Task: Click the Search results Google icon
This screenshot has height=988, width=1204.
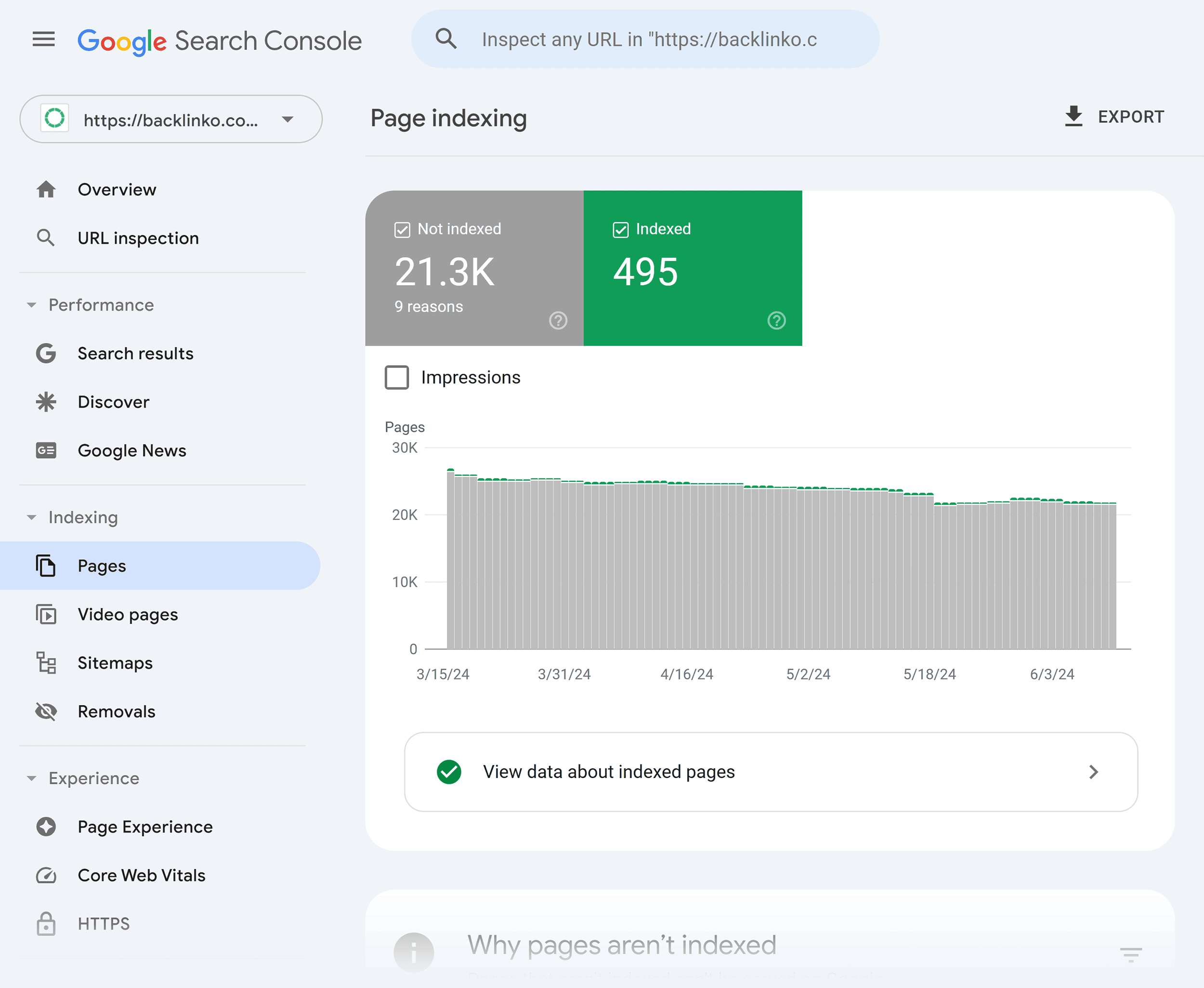Action: [46, 353]
